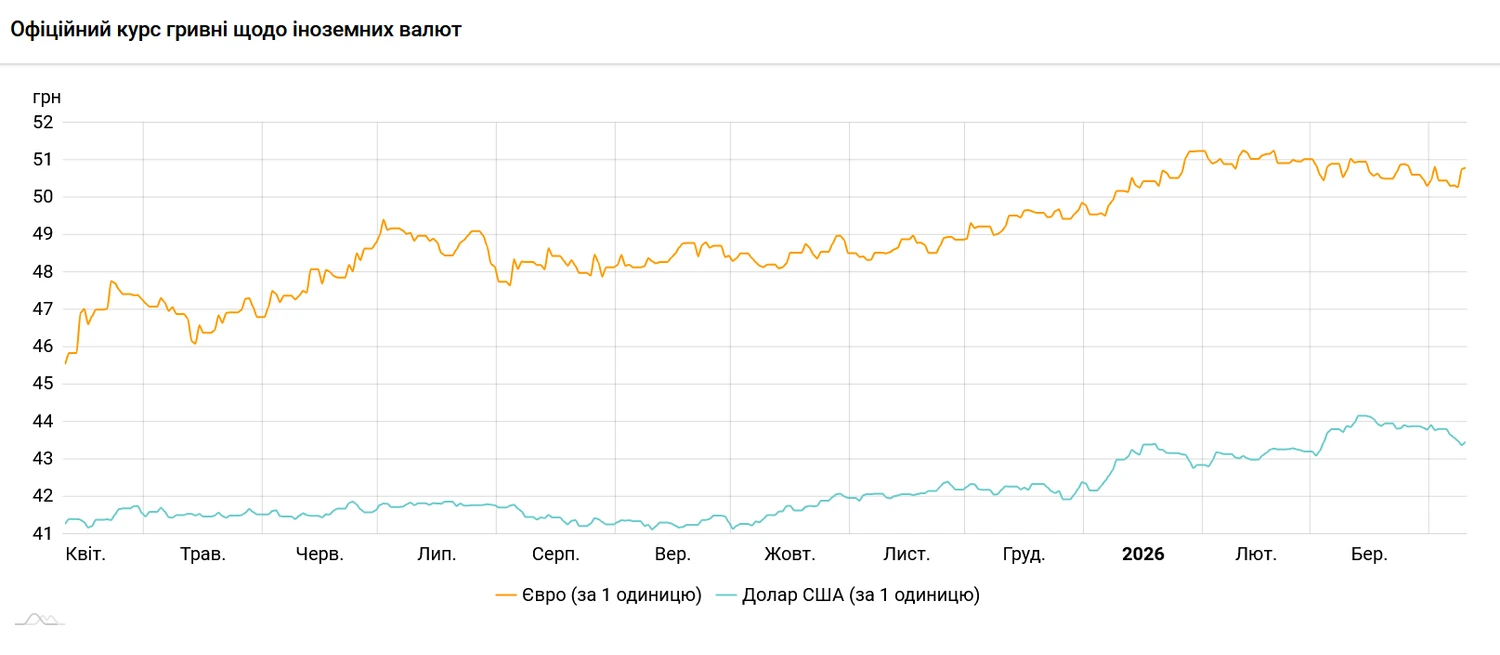Pick the Лип. month on the timeline
Image resolution: width=1500 pixels, height=655 pixels.
pos(437,554)
